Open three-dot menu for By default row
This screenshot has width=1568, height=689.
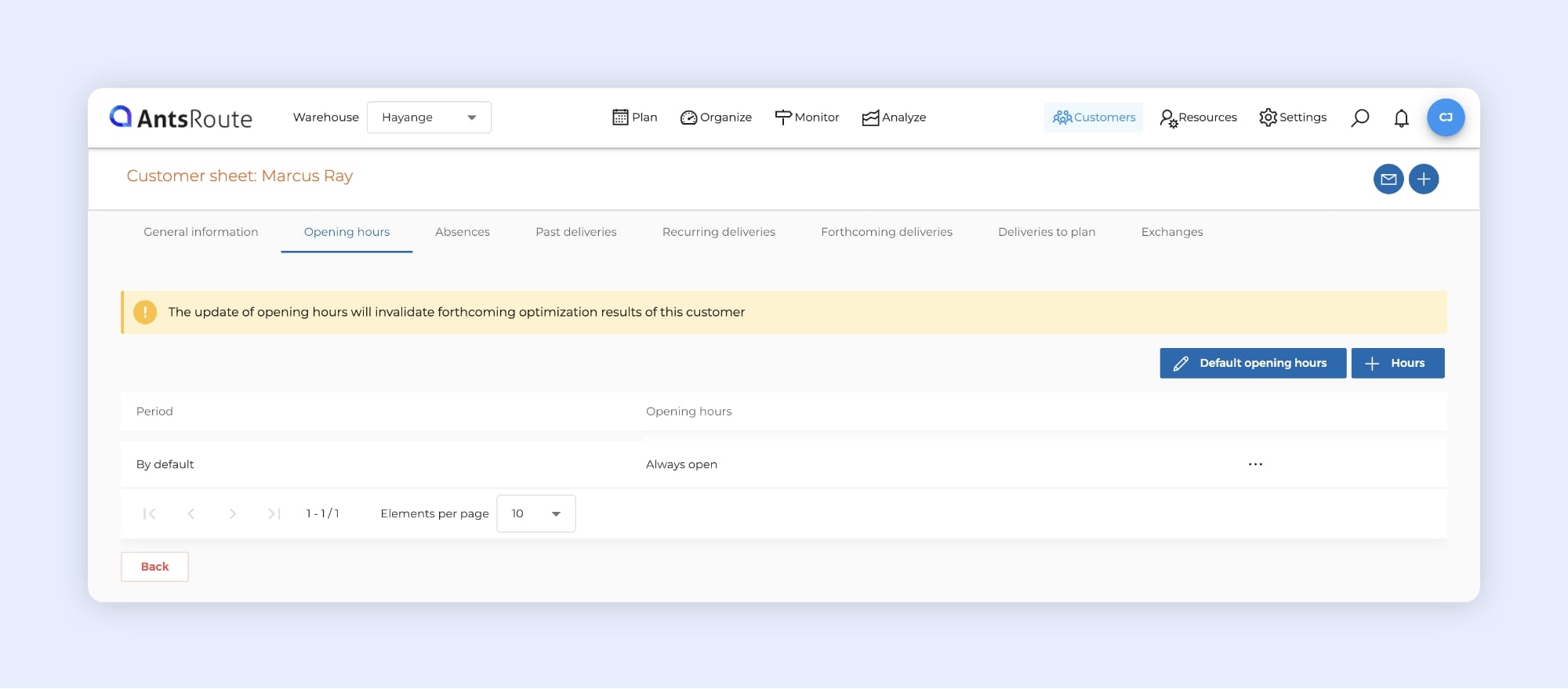[x=1255, y=464]
